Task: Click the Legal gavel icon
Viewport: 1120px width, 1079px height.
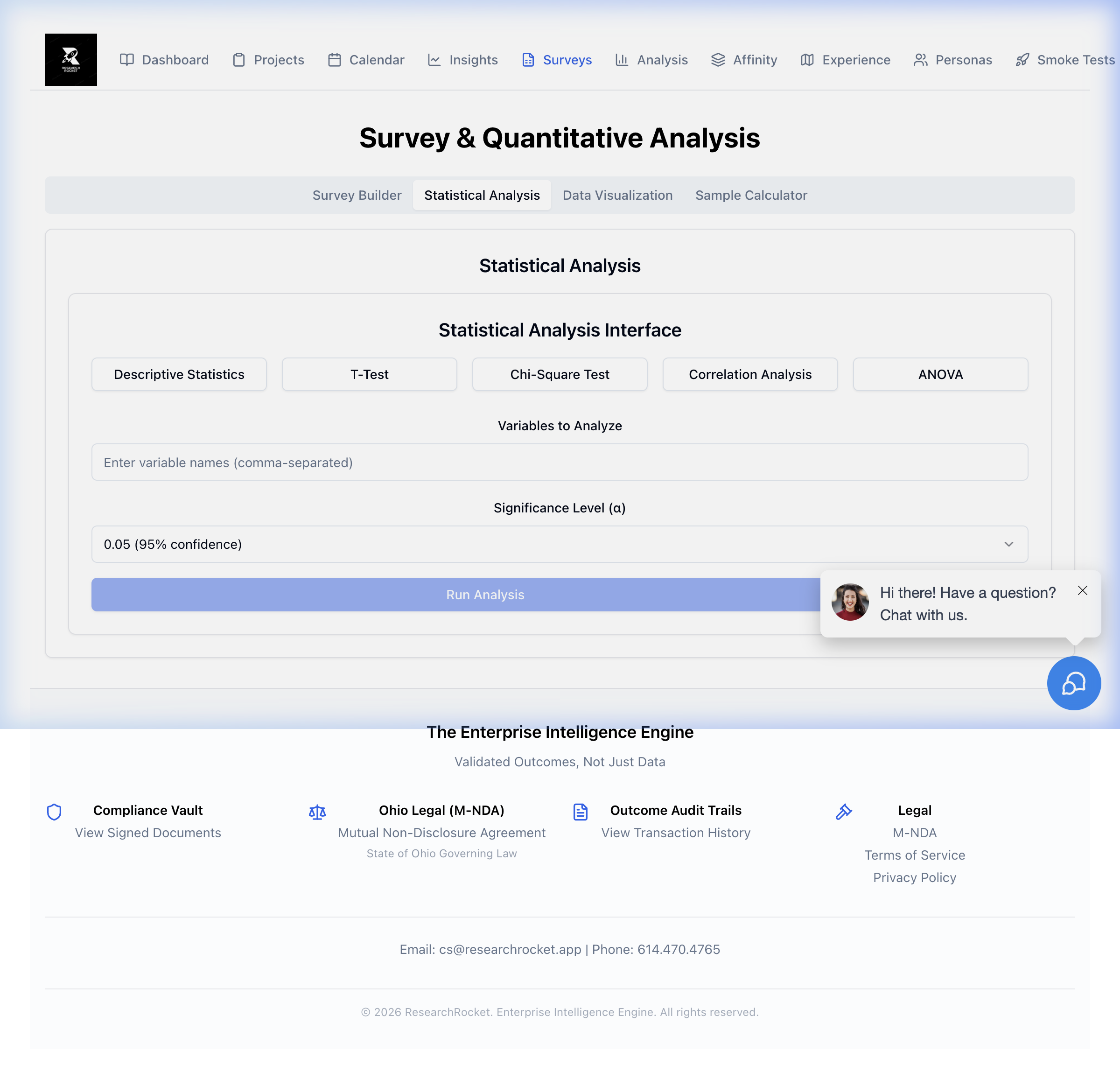Action: pyautogui.click(x=843, y=812)
